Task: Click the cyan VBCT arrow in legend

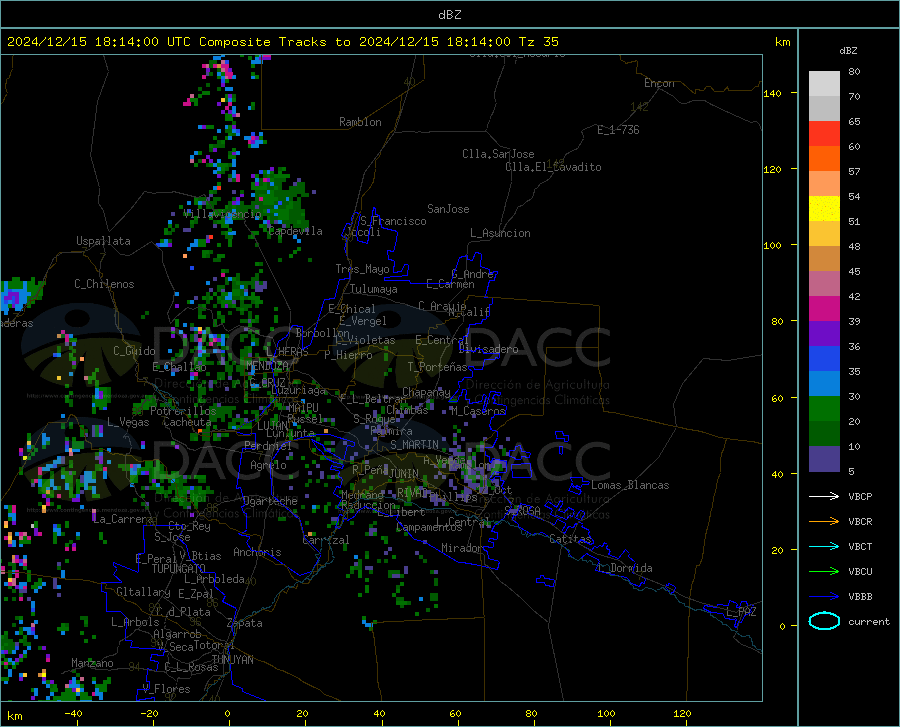Action: pos(824,546)
